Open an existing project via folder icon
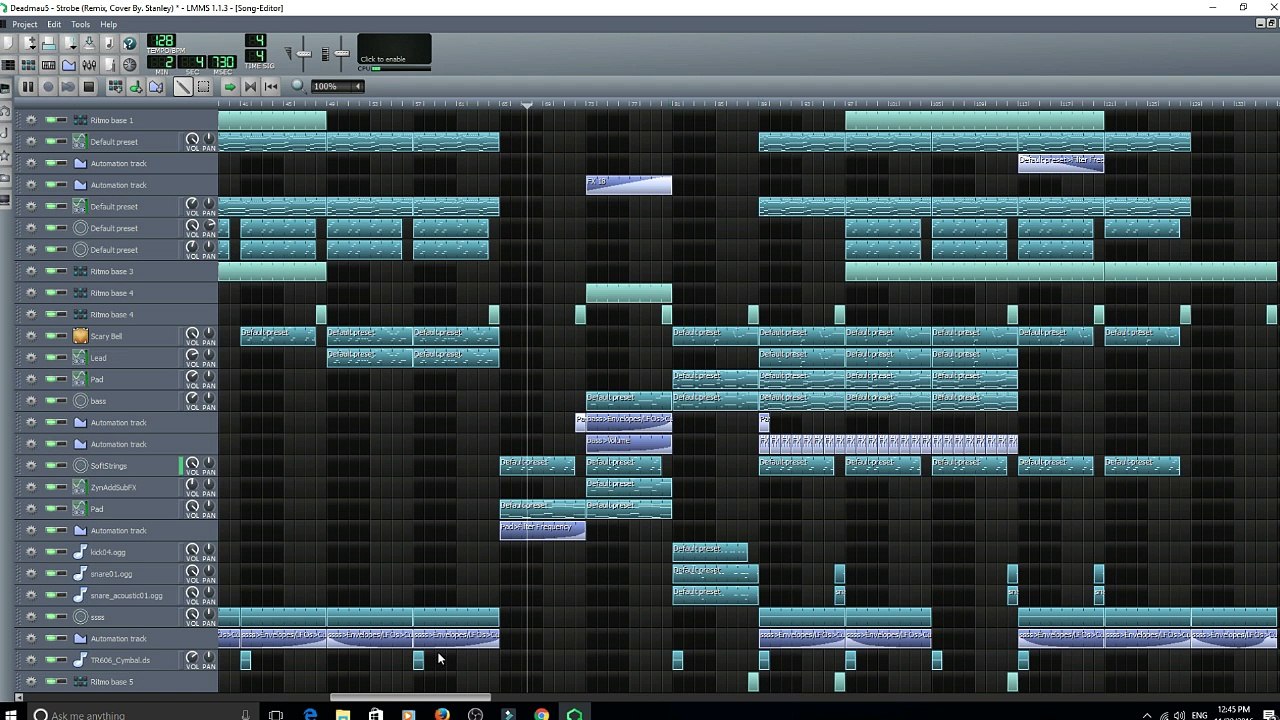Image resolution: width=1280 pixels, height=720 pixels. coord(49,43)
